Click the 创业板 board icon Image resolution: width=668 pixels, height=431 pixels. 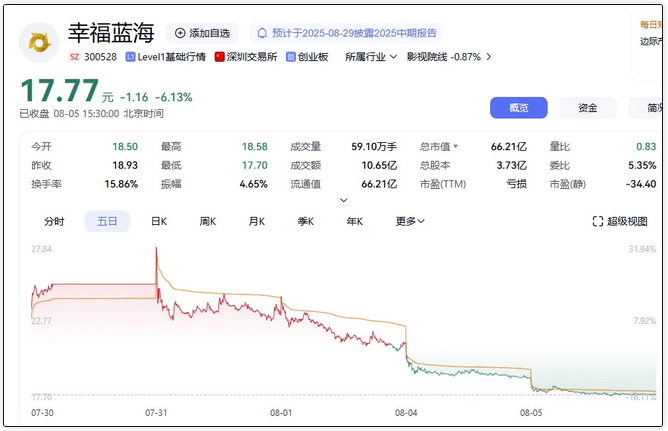tap(291, 57)
